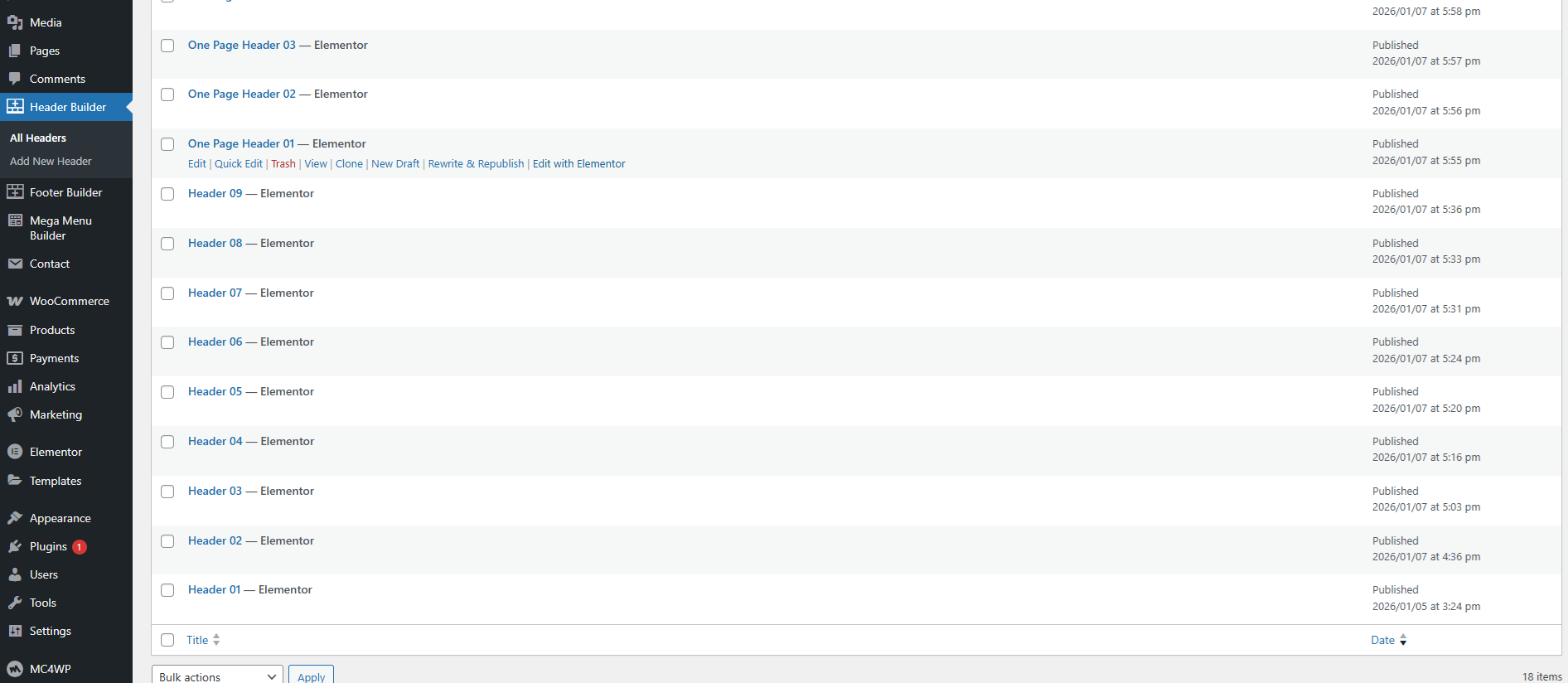Click the Plugins plug icon

[15, 546]
